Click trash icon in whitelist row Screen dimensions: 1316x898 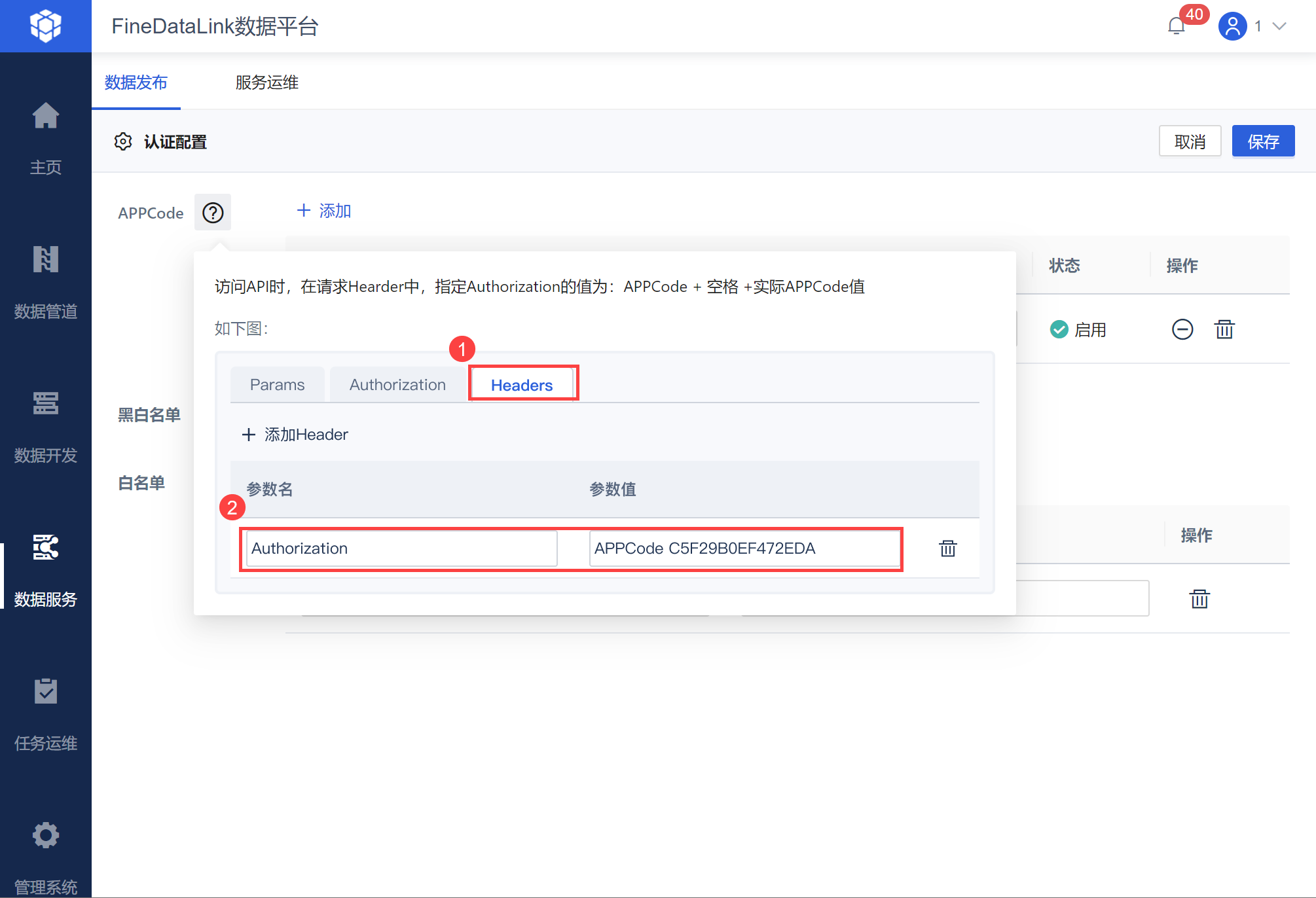[x=1199, y=599]
